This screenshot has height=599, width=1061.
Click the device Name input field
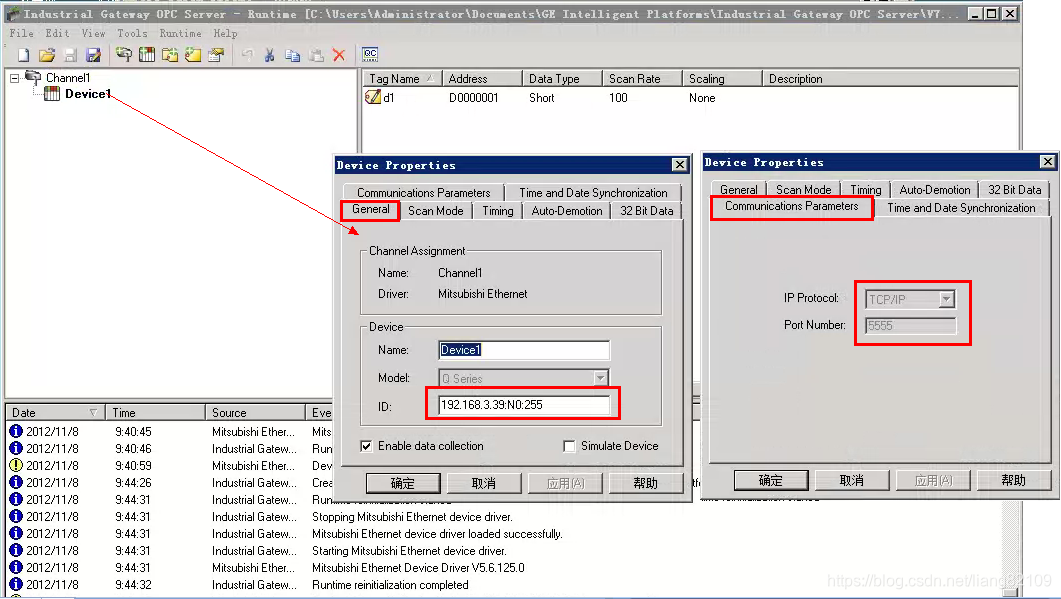[x=524, y=350]
